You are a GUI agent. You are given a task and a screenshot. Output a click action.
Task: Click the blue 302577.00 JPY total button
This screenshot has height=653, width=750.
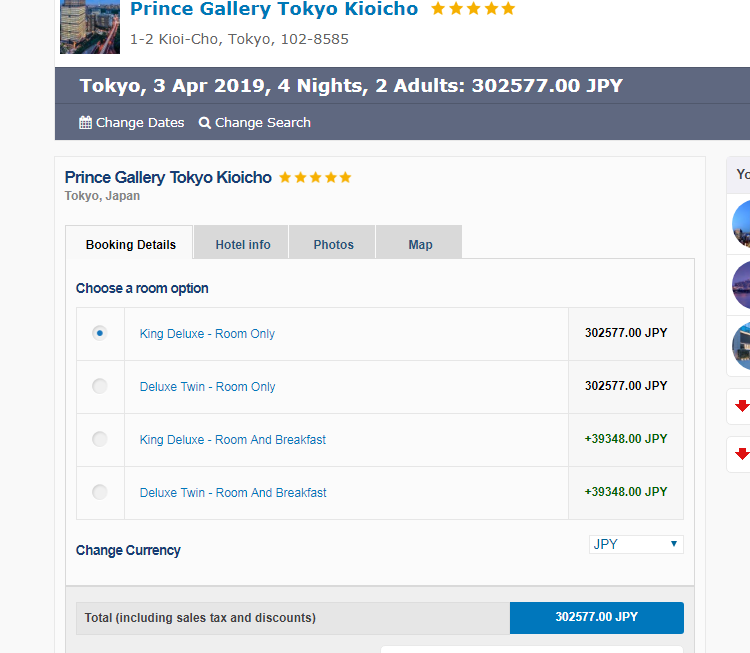click(597, 618)
